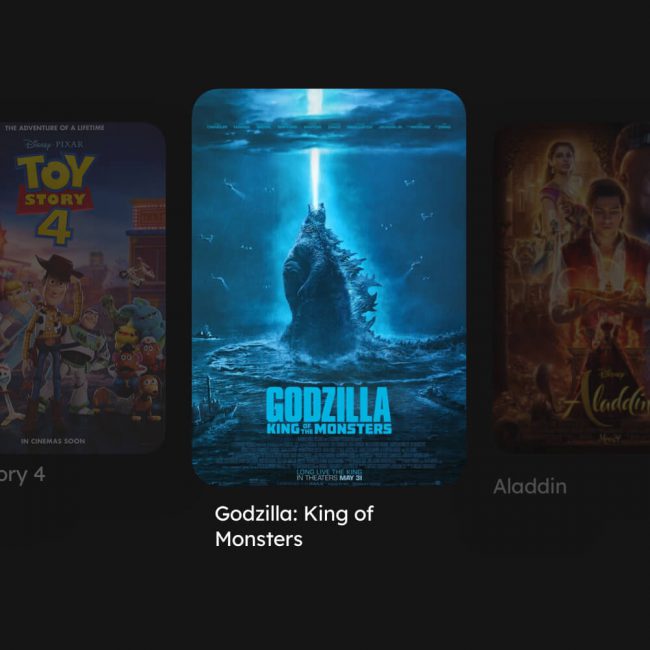
Task: Open the Toy Story 4 poster card
Action: (x=82, y=288)
